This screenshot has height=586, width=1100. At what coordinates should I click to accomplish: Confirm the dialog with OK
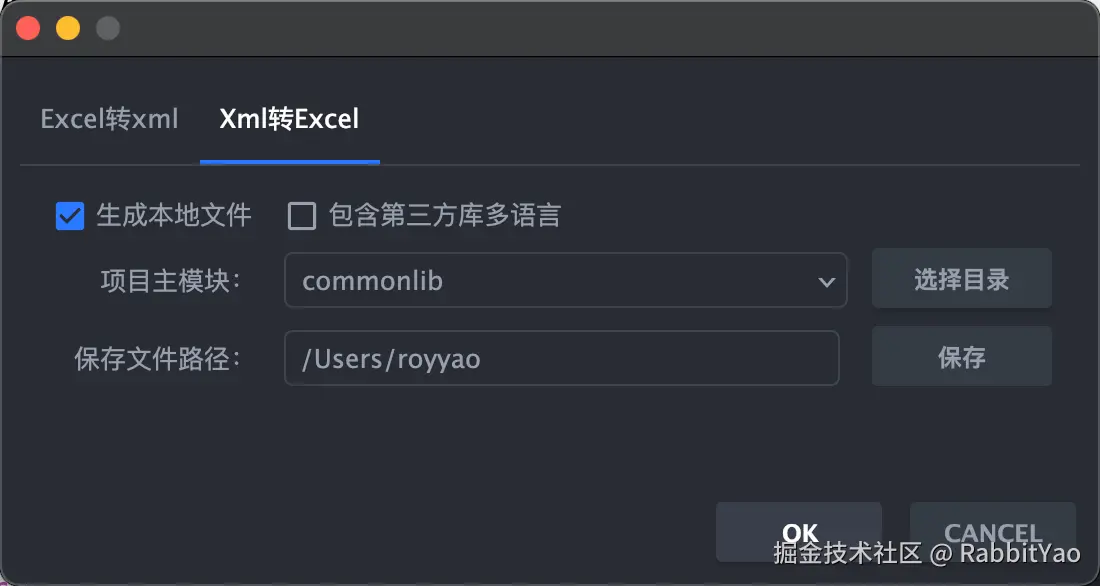click(x=799, y=532)
